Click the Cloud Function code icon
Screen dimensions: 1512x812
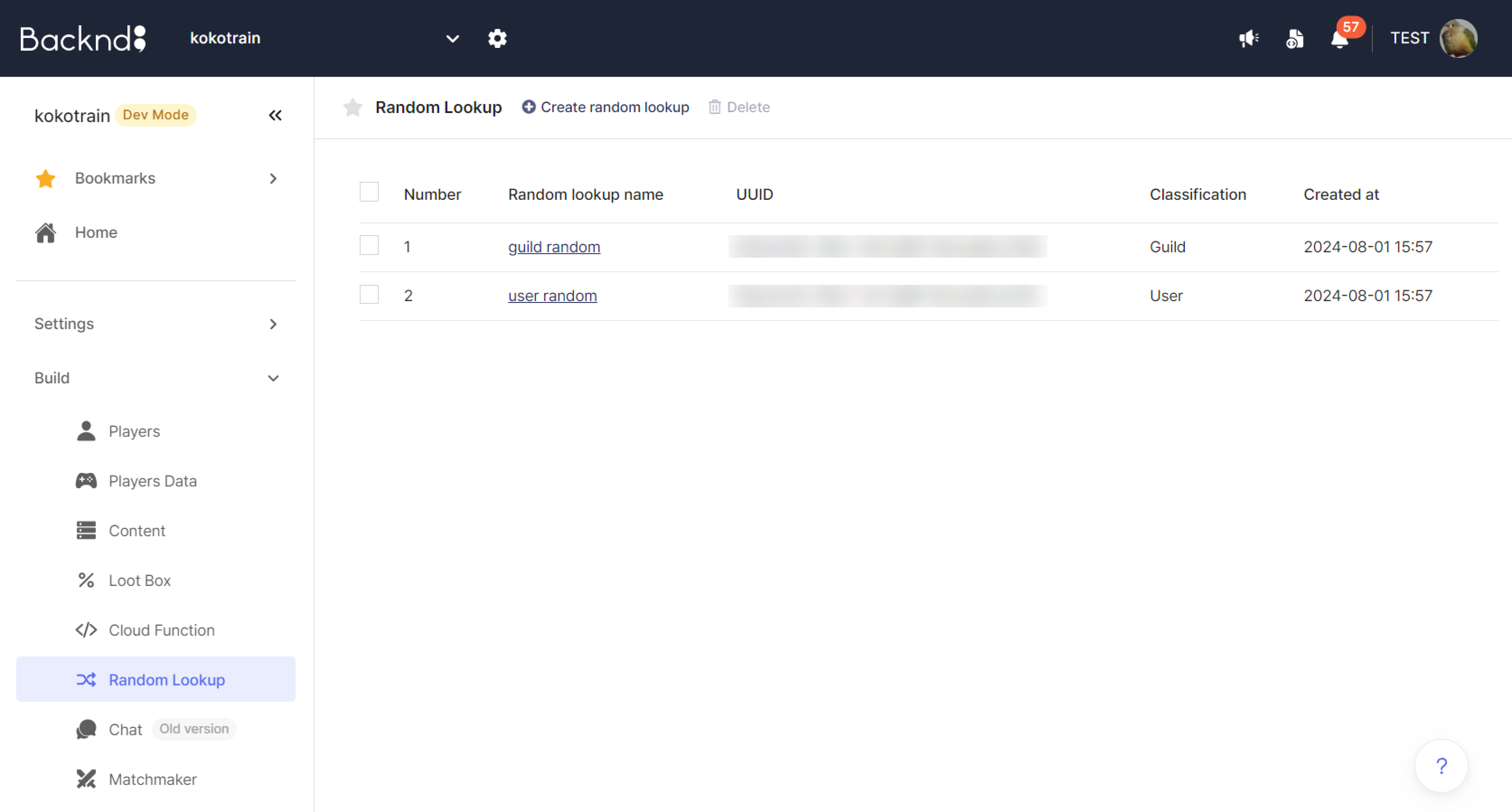(86, 630)
